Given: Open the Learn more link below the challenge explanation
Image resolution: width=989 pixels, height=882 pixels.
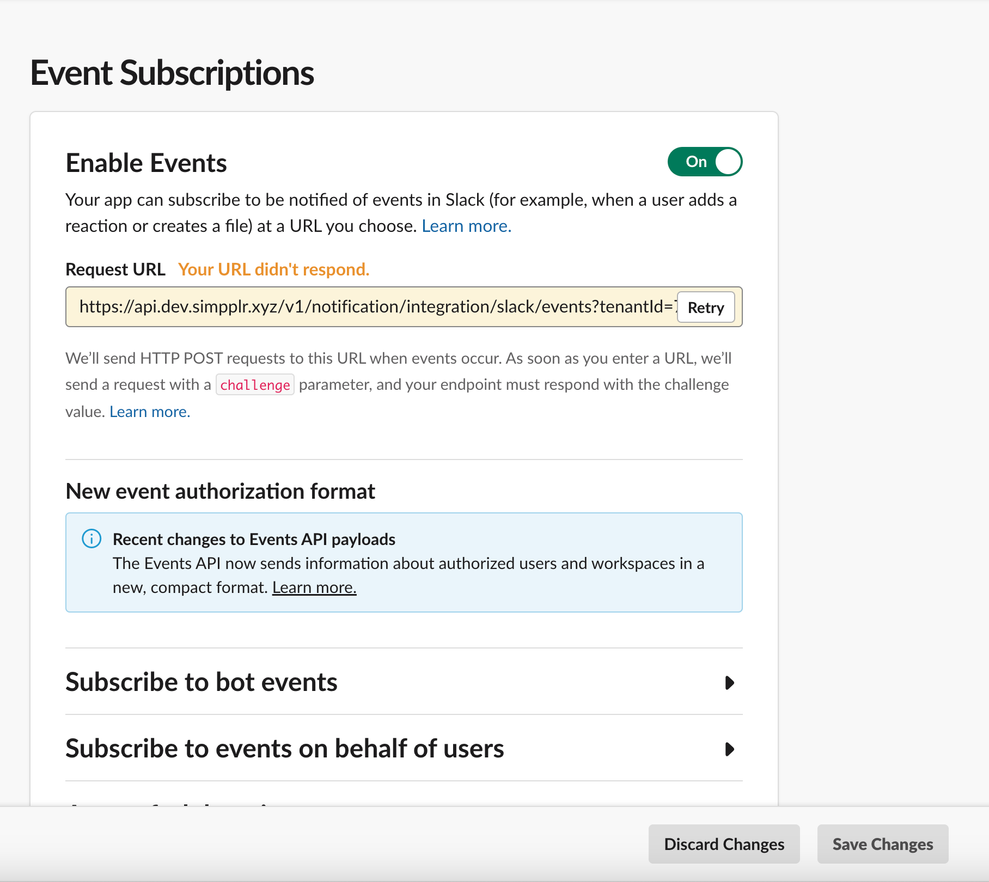Looking at the screenshot, I should (x=149, y=411).
